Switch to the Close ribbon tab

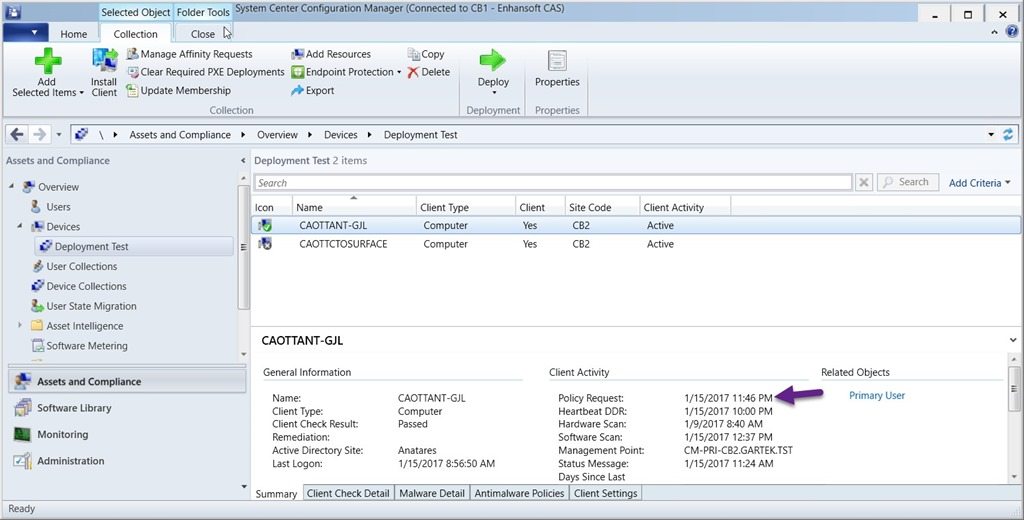[202, 34]
